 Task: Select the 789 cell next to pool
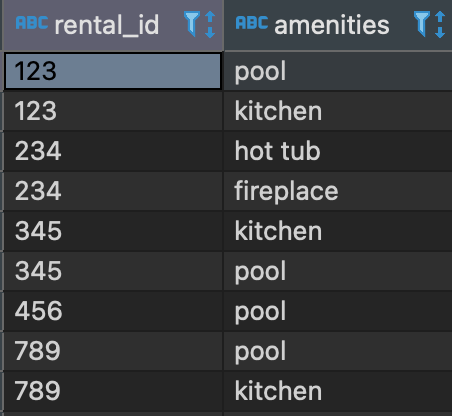[113, 351]
